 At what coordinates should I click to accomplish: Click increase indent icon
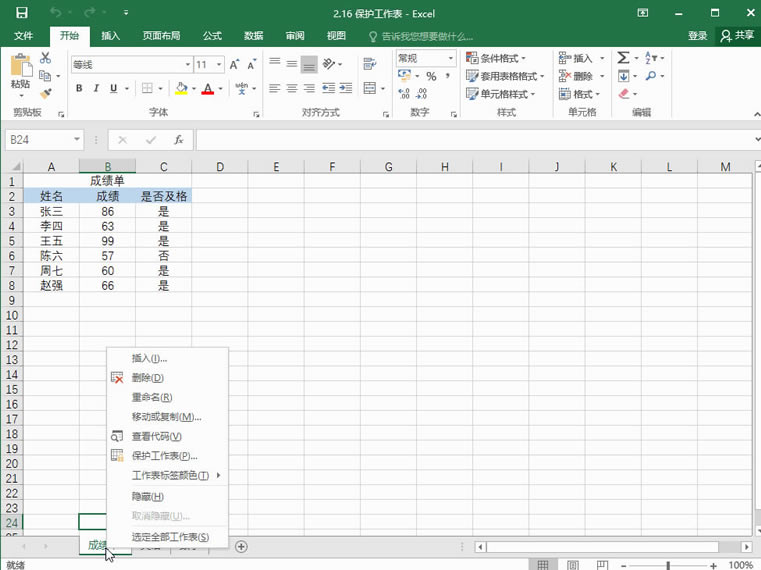(x=346, y=88)
